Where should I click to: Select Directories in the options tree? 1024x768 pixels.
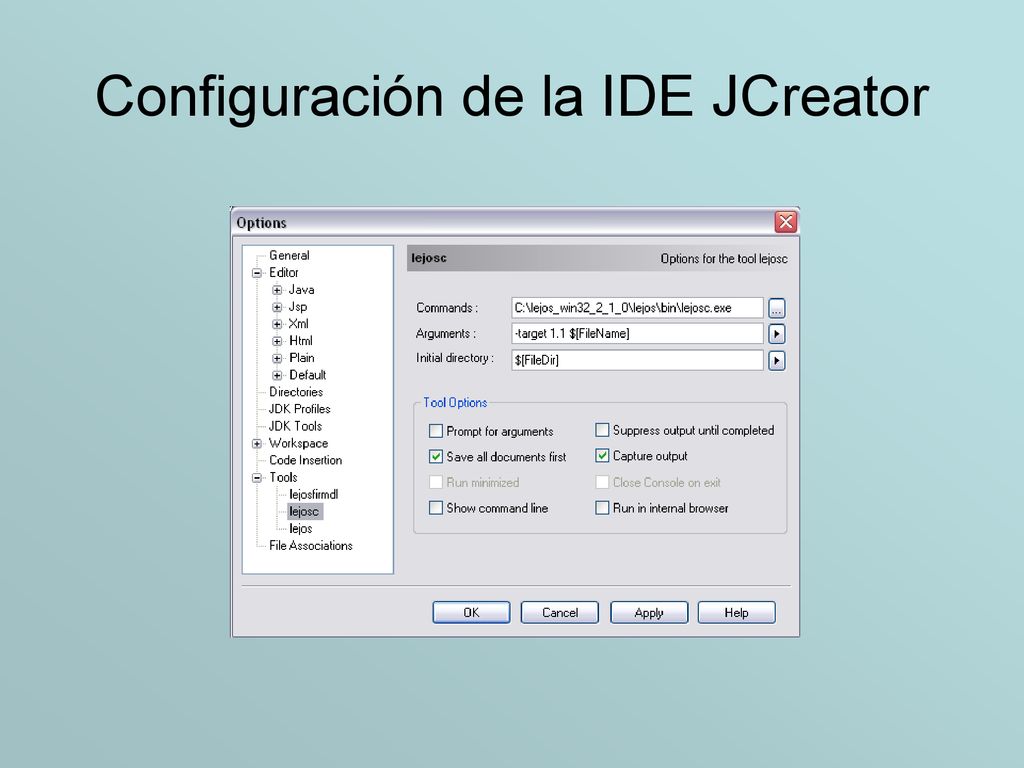[296, 392]
